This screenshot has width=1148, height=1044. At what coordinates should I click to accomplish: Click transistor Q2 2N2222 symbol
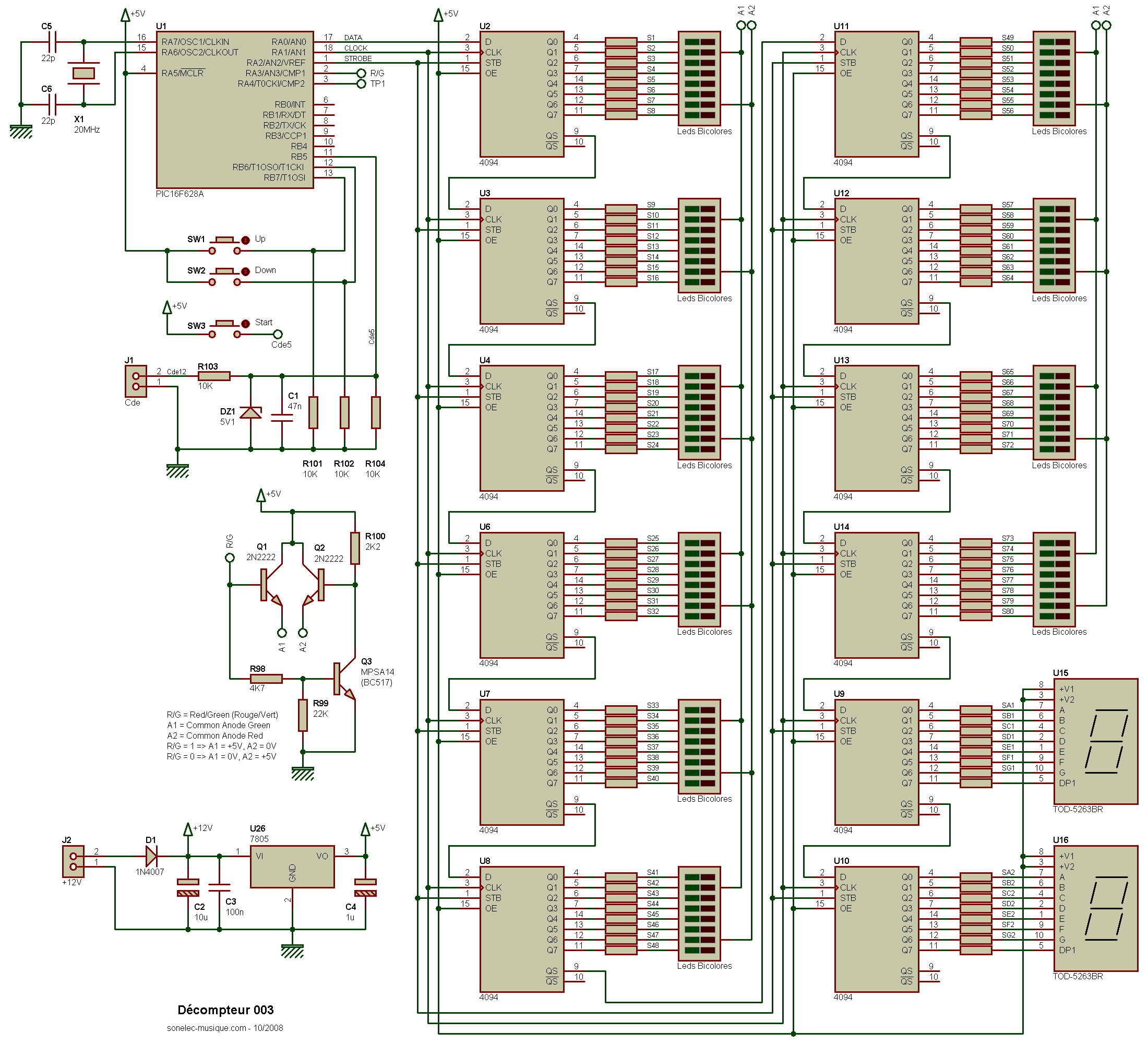pos(313,585)
